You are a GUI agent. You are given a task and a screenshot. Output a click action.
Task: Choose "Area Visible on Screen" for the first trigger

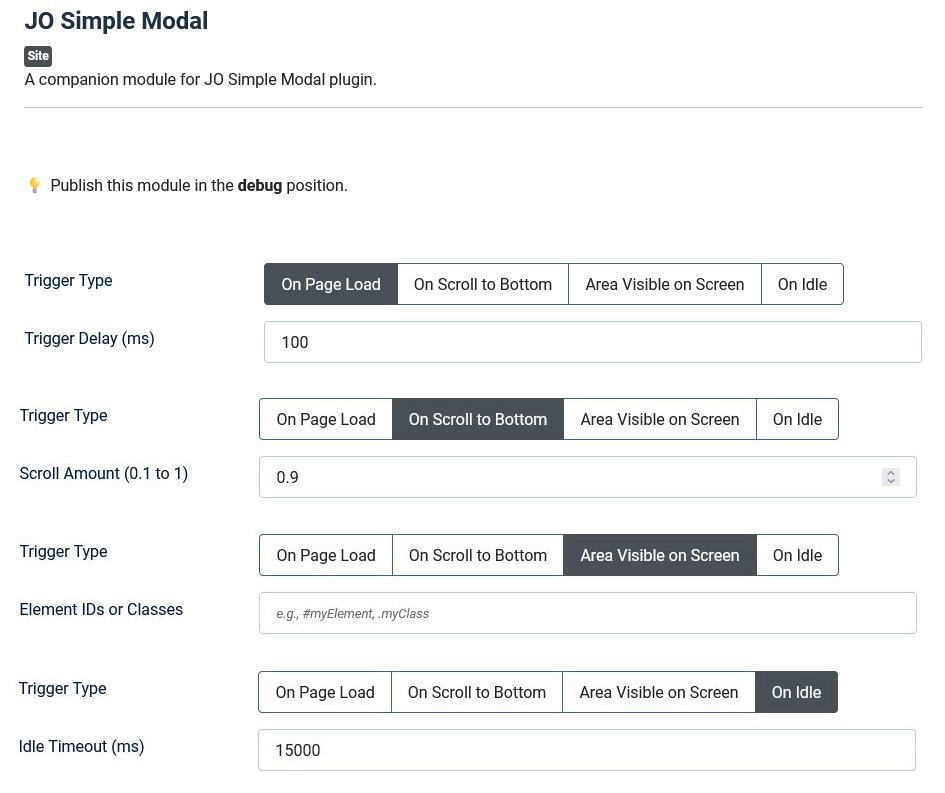[x=664, y=284]
